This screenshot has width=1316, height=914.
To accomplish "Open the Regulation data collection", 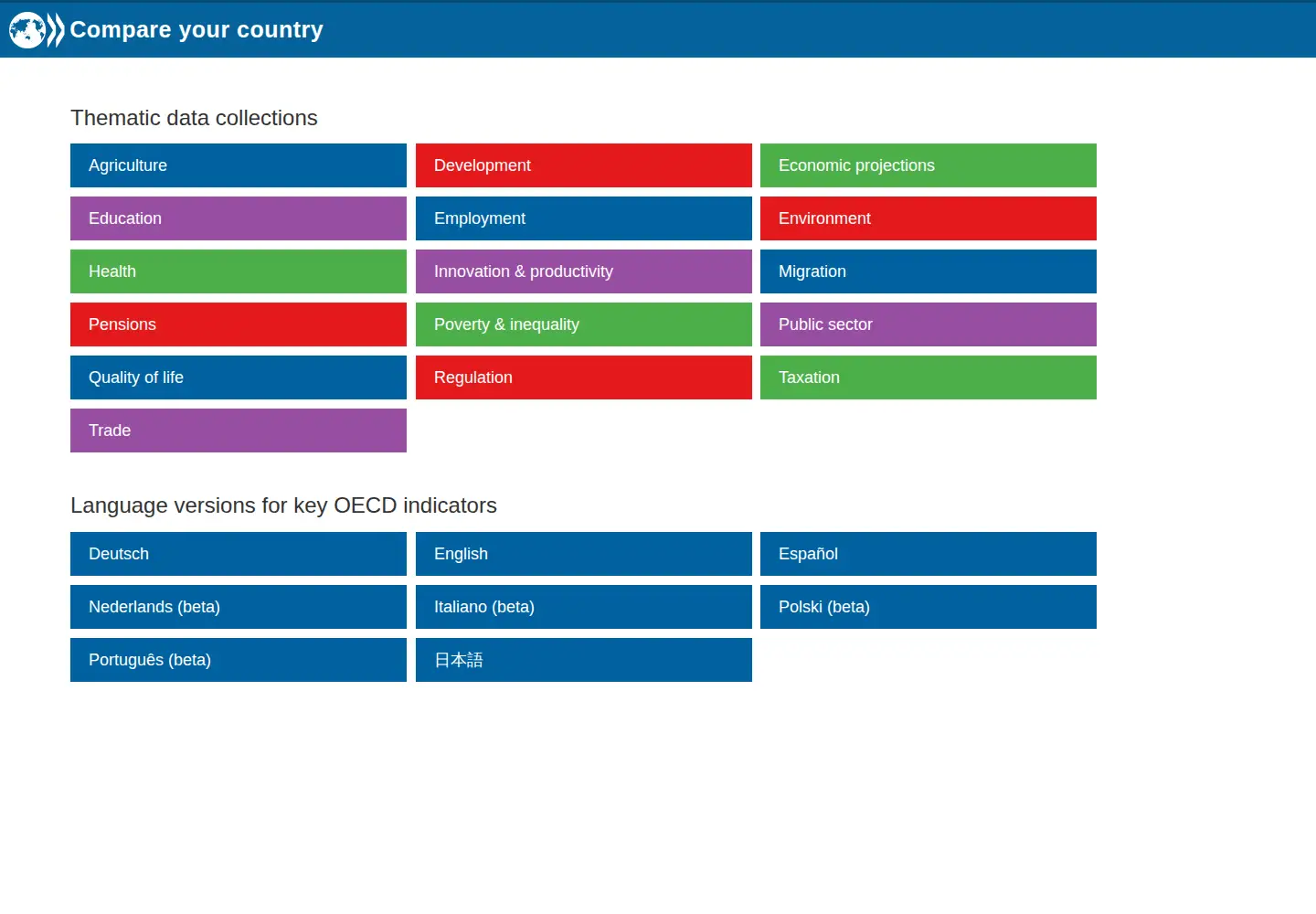I will tap(584, 377).
